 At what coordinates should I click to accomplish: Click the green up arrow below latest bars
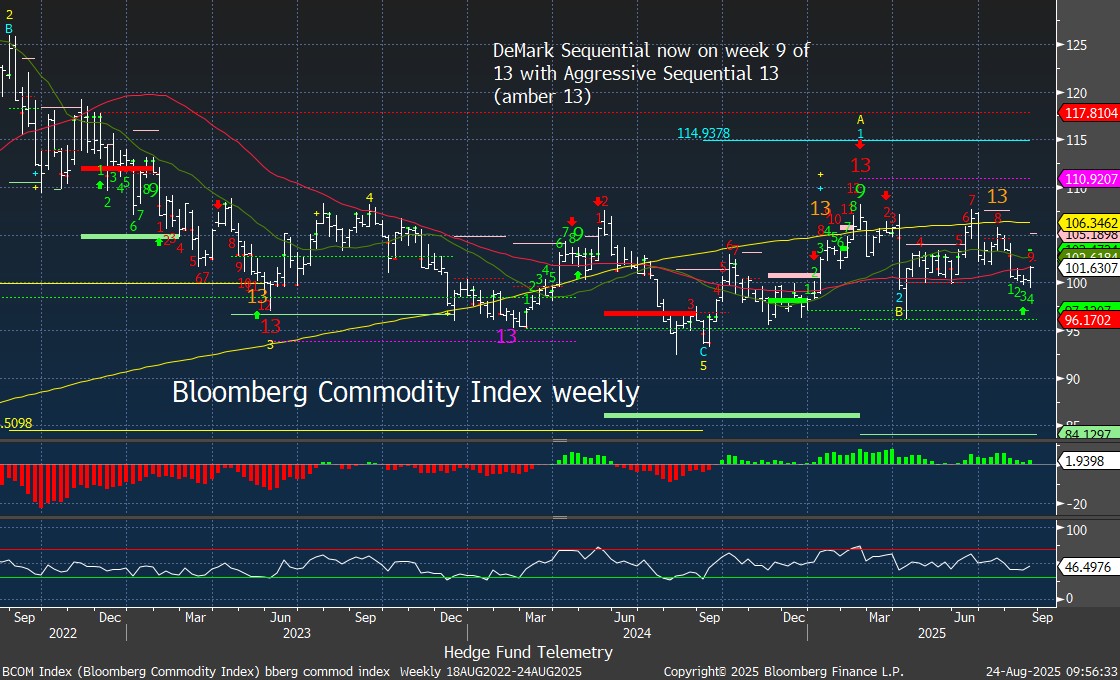tap(1023, 312)
